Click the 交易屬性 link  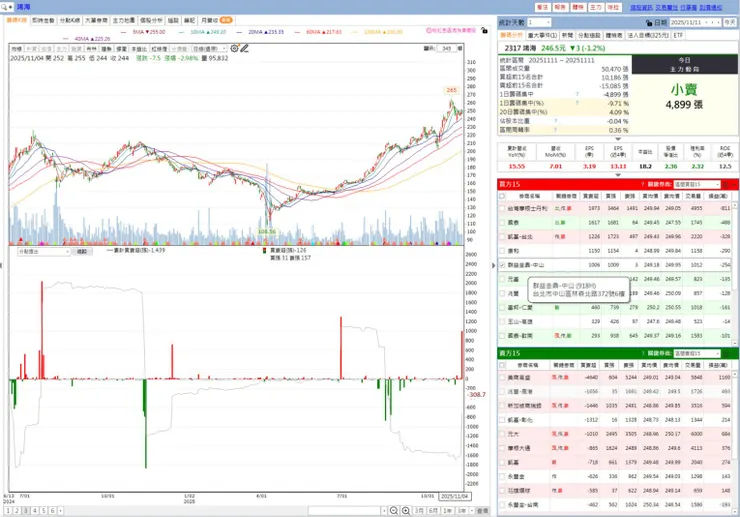pos(666,8)
